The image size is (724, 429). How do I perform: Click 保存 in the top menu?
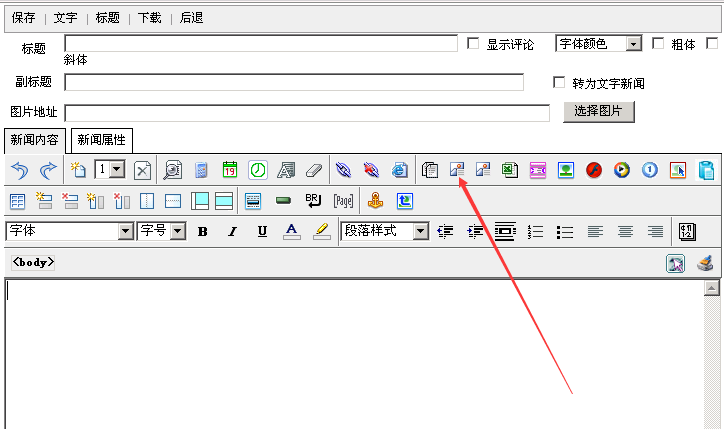(x=24, y=18)
